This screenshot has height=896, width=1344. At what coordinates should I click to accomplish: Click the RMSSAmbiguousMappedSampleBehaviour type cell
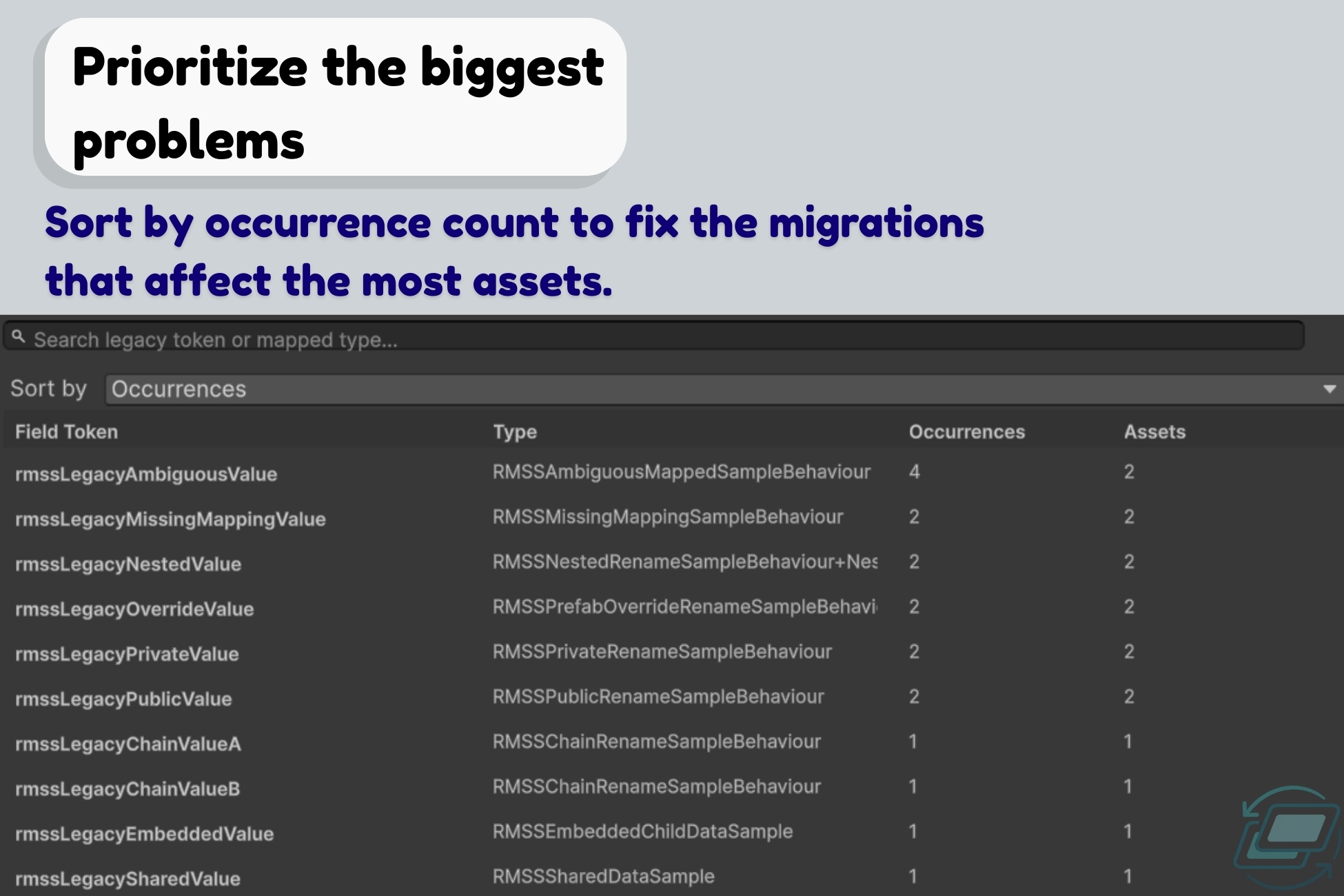tap(681, 472)
